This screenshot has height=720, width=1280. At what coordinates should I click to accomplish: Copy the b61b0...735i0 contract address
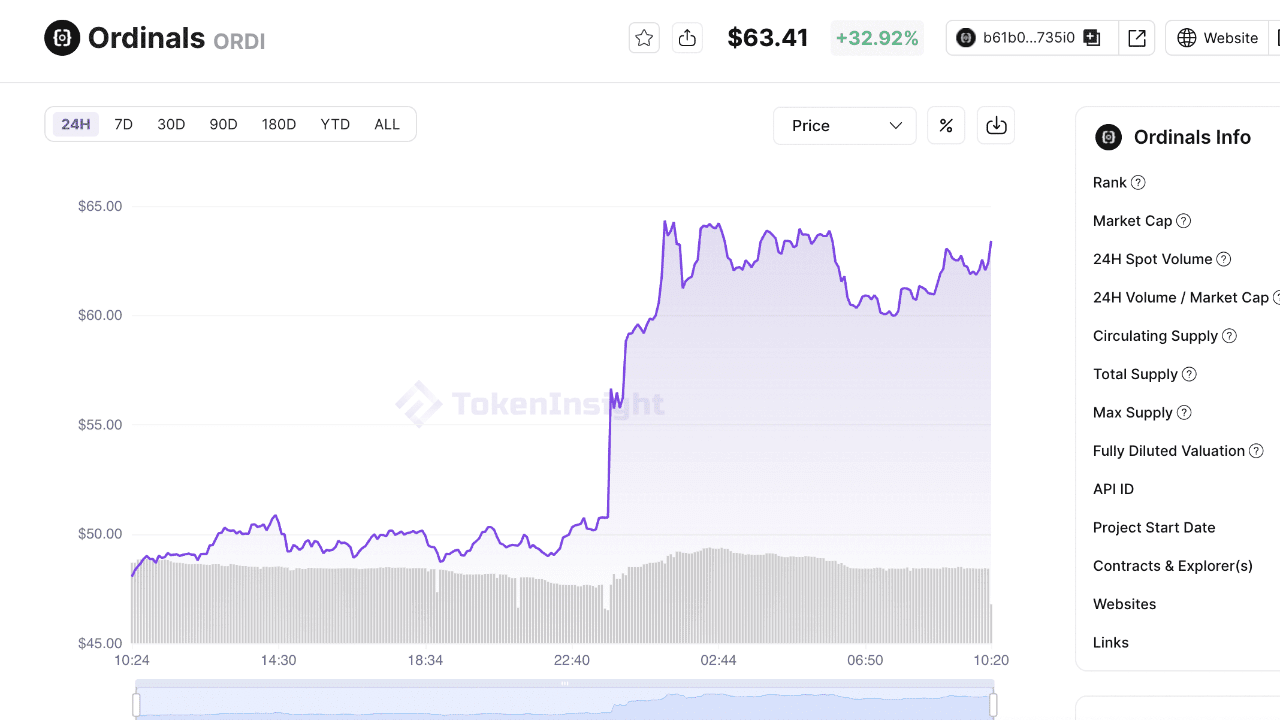click(x=1092, y=37)
